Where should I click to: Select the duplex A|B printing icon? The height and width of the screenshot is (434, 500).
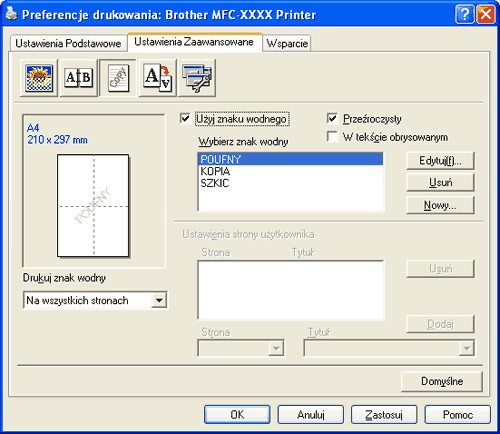coord(78,78)
